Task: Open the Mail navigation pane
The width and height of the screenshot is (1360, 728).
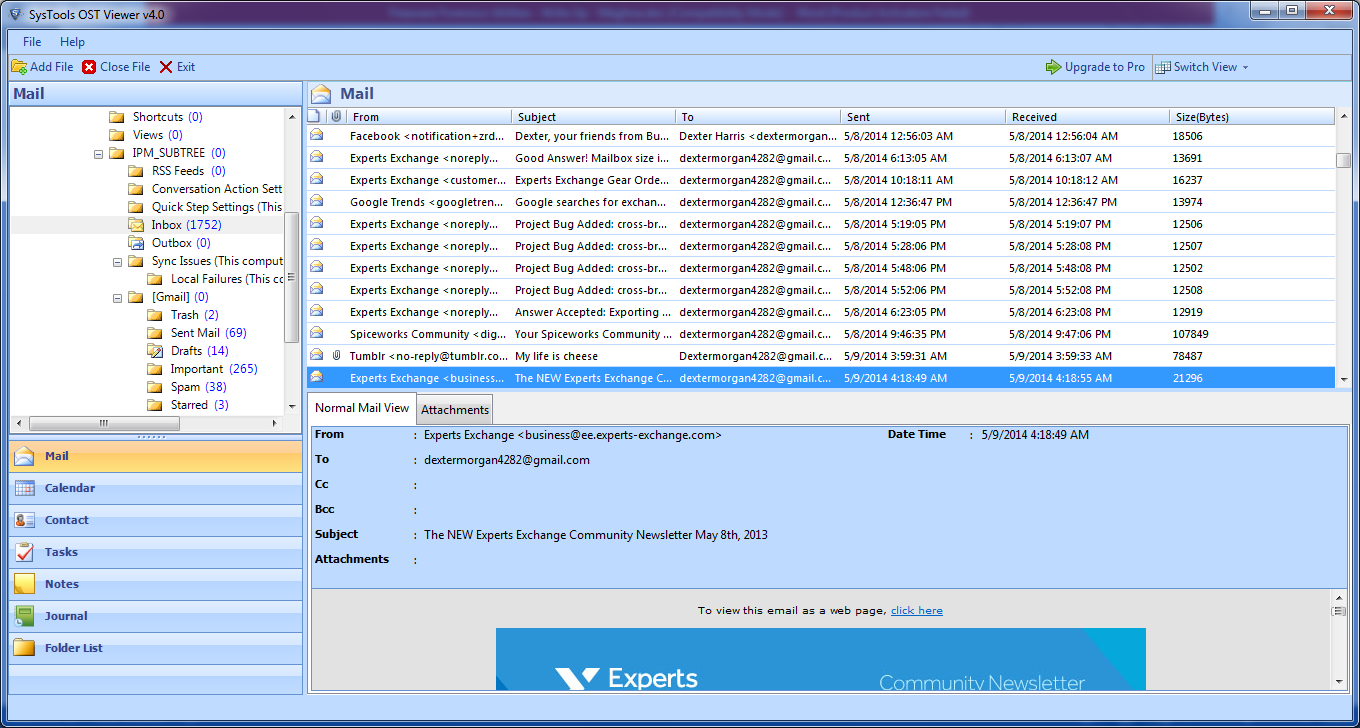Action: pyautogui.click(x=156, y=456)
